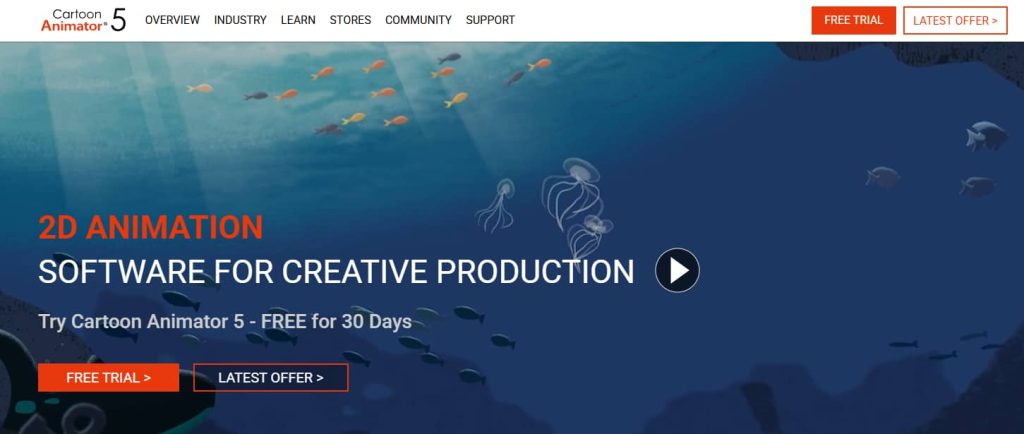Click the large gray fish at upper right
Image resolution: width=1024 pixels, height=434 pixels.
[987, 135]
